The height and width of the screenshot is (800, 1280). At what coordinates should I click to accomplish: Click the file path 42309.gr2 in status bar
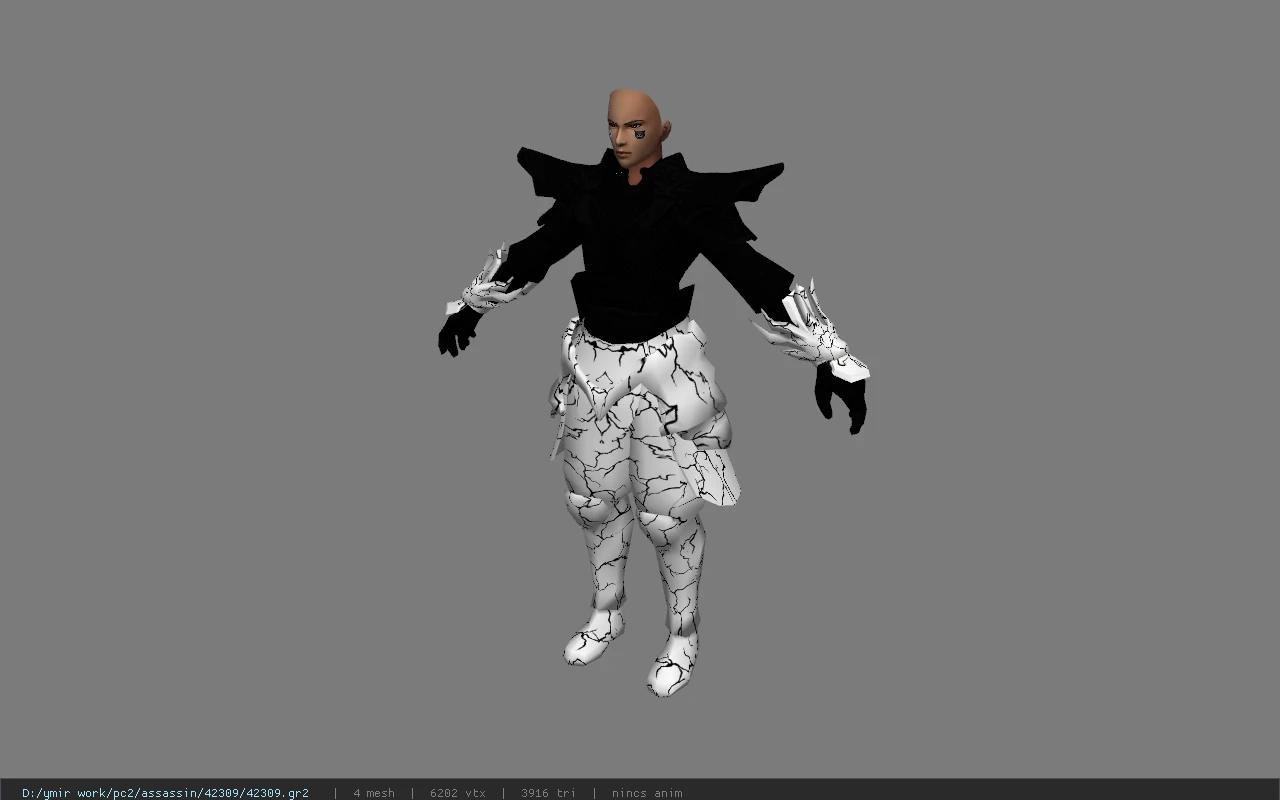coord(165,793)
